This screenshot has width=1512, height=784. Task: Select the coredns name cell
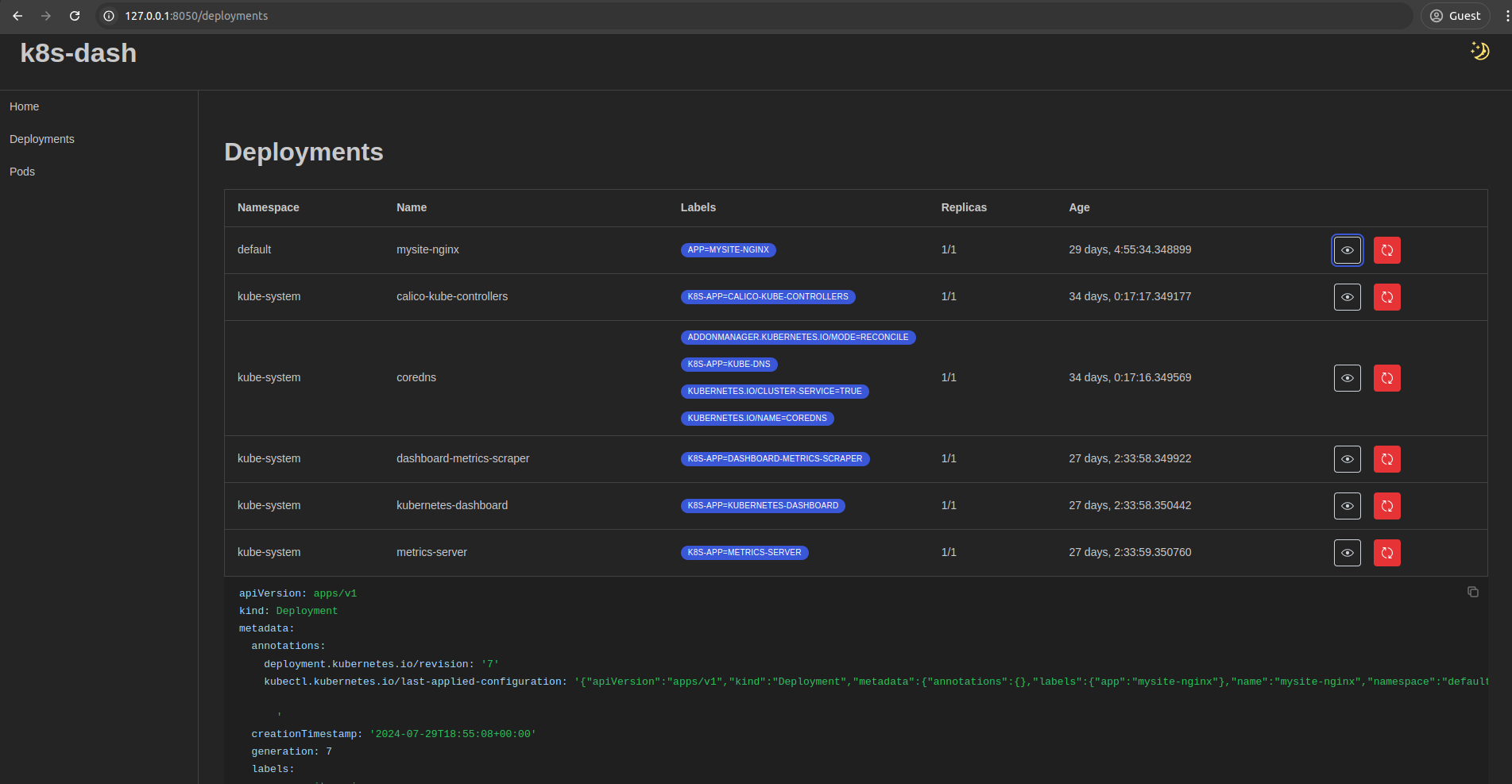tap(416, 377)
